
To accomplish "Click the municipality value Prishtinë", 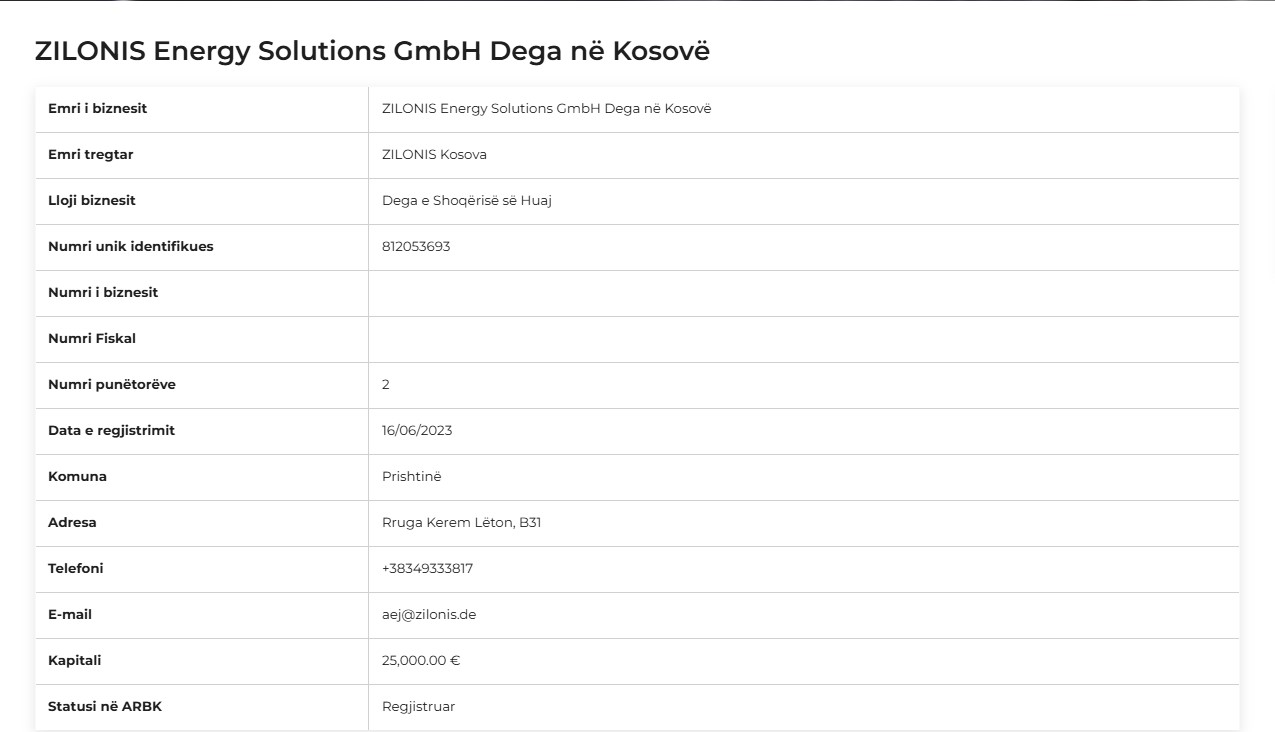I will coord(411,476).
